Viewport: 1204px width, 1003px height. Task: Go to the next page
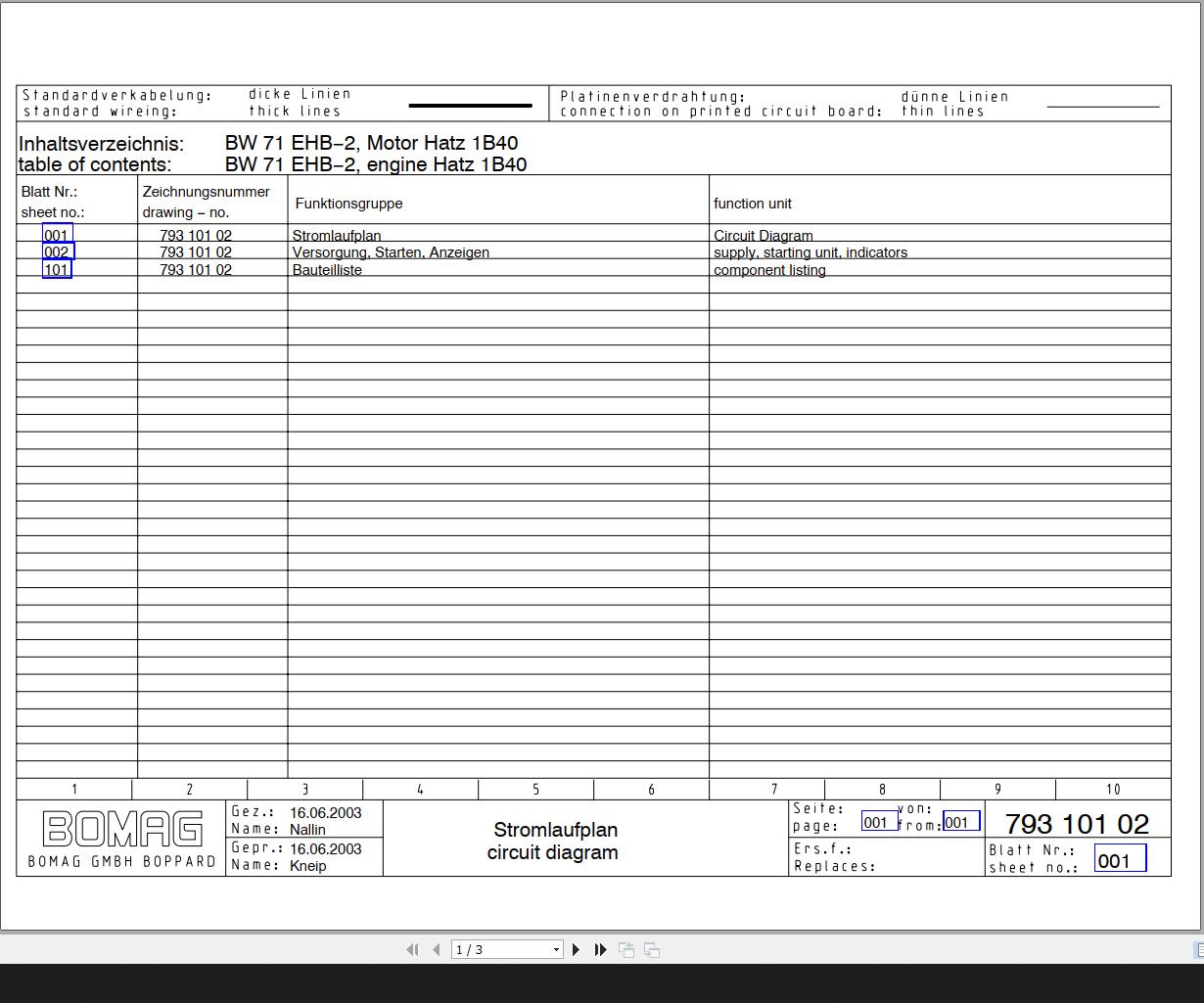click(x=576, y=949)
